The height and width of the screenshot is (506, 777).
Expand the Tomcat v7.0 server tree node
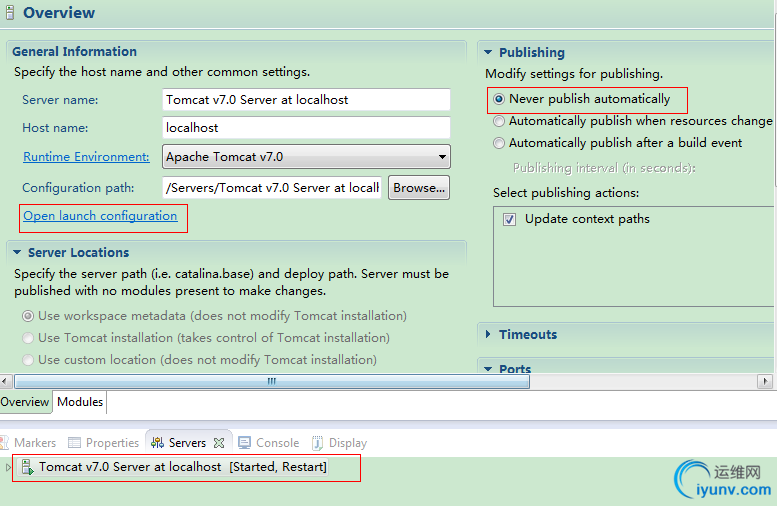tap(7, 467)
